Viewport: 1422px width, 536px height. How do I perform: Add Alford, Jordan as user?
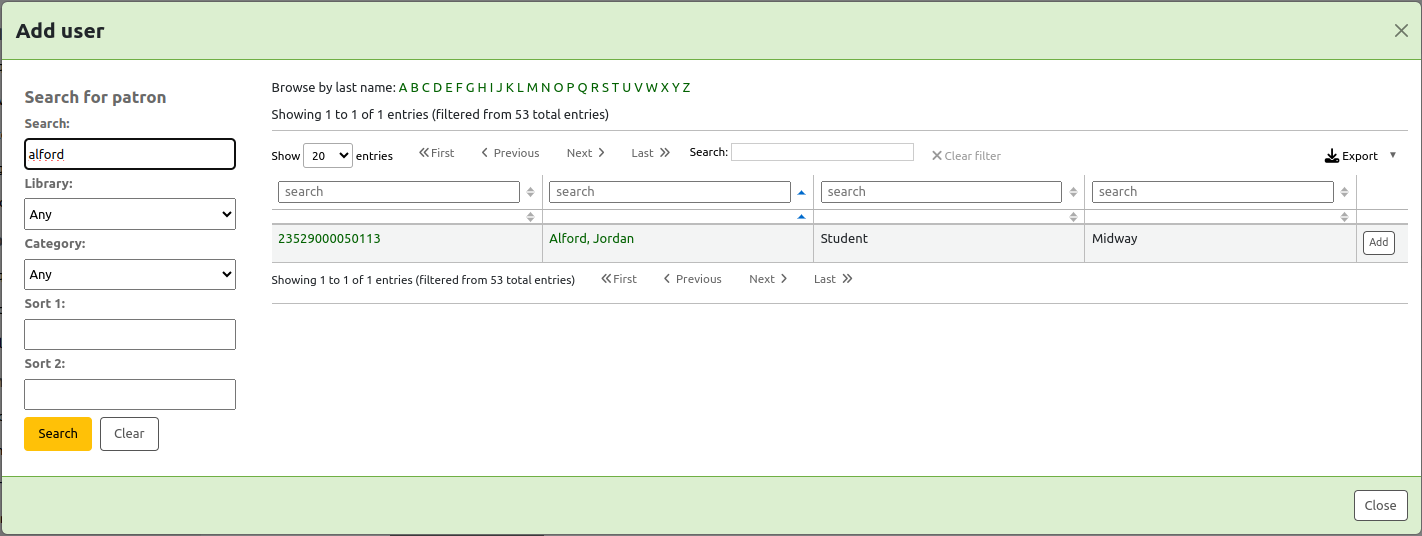[x=1378, y=243]
